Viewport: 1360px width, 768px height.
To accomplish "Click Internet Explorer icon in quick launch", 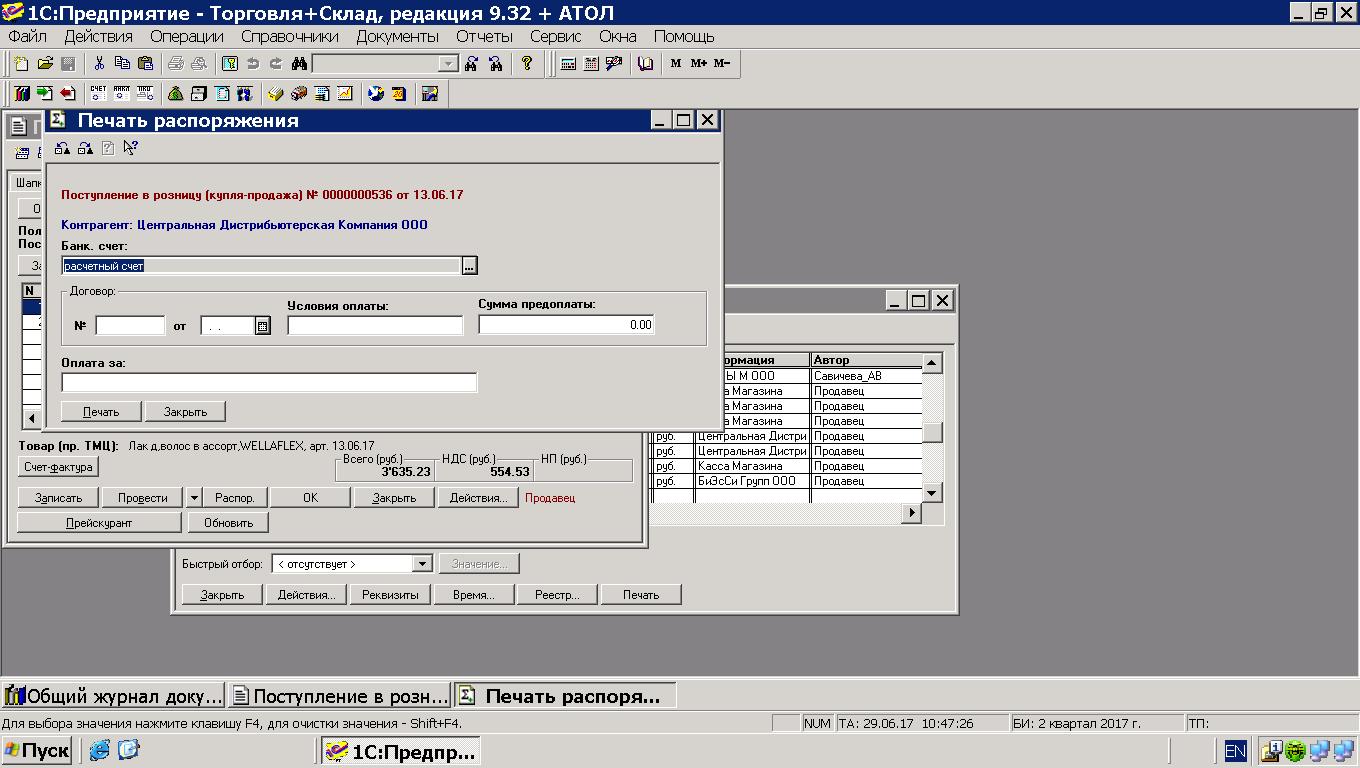I will (99, 750).
